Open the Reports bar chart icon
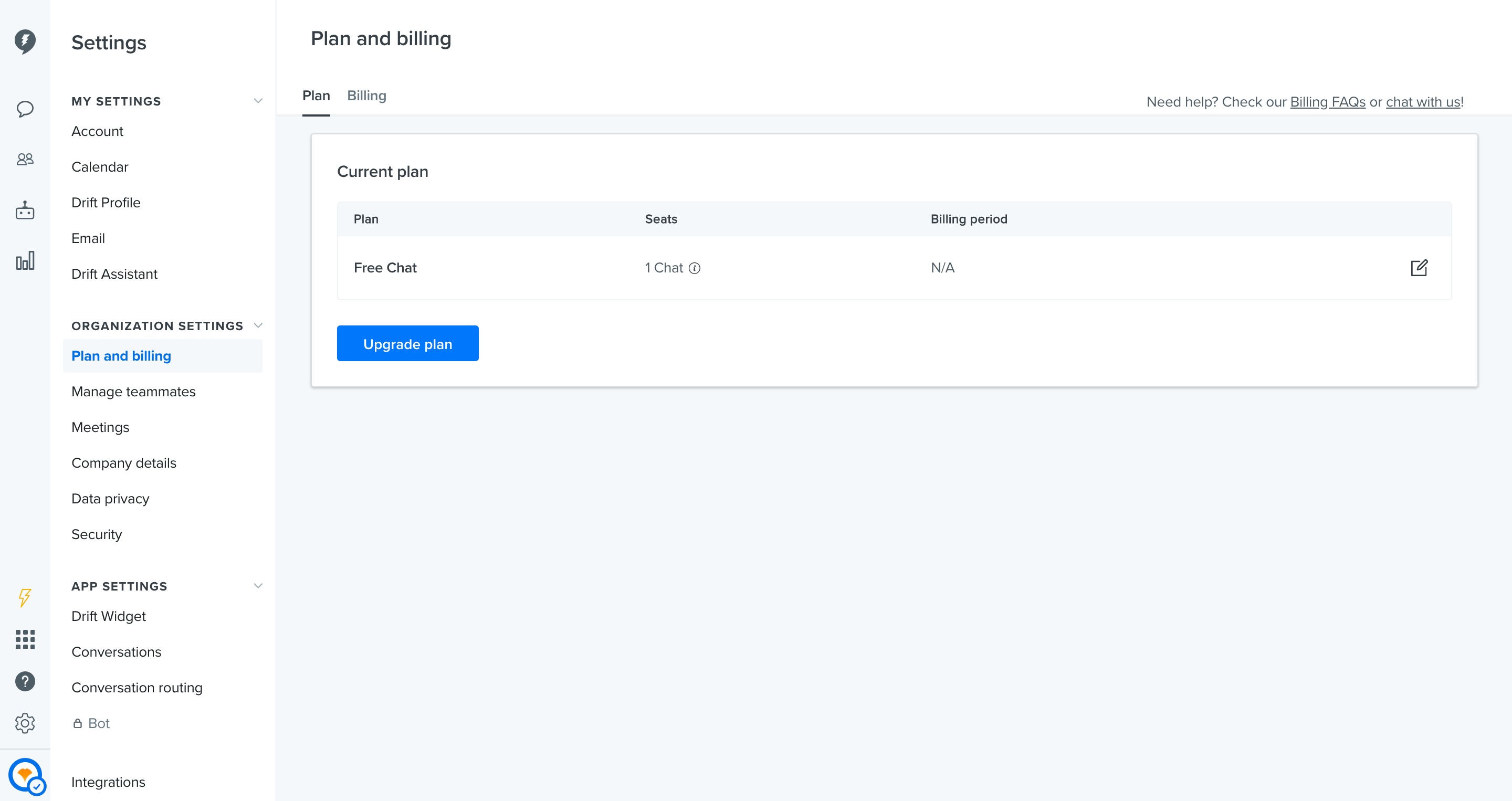The image size is (1512, 801). (x=25, y=260)
